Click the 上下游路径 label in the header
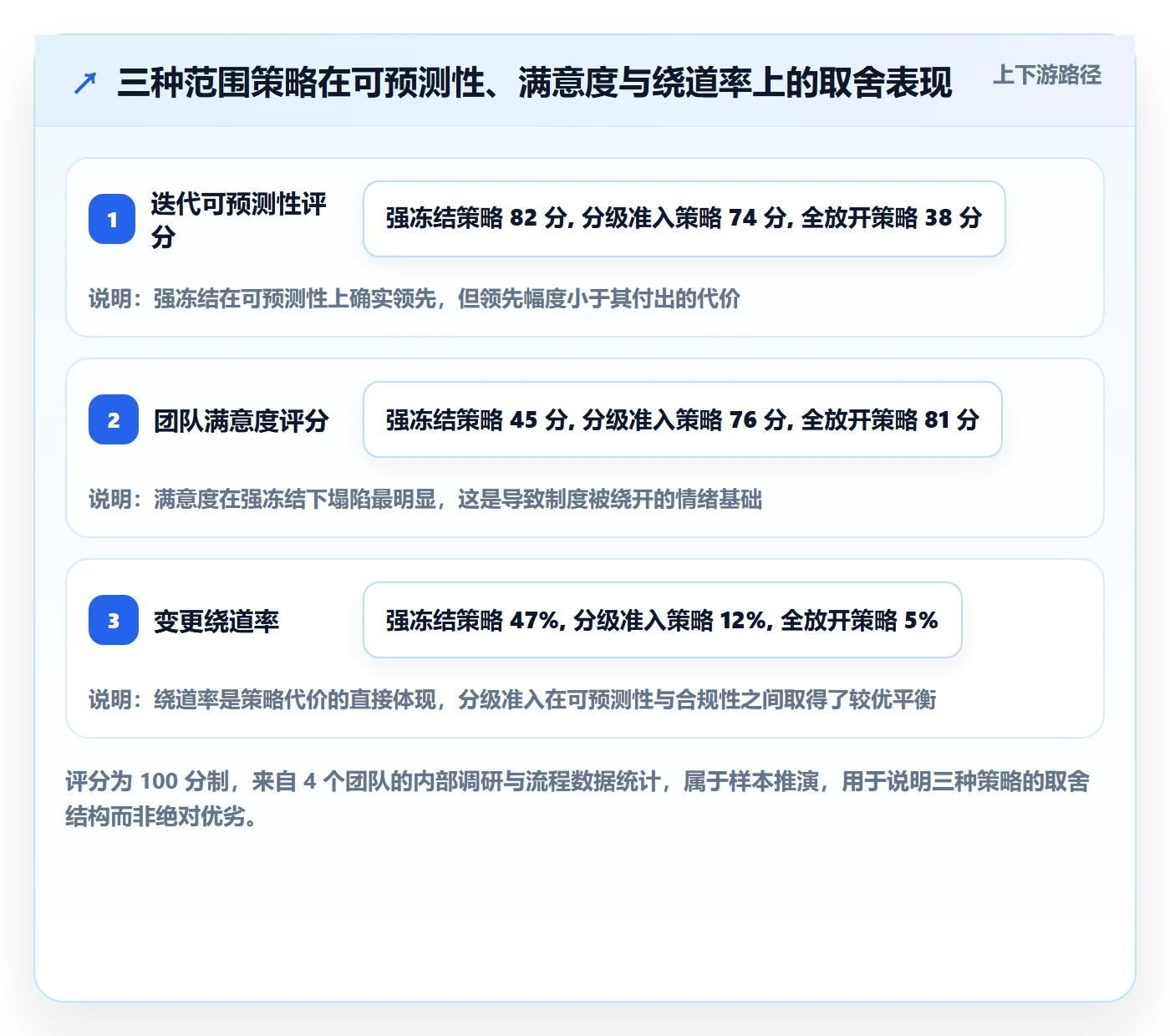 (1047, 75)
